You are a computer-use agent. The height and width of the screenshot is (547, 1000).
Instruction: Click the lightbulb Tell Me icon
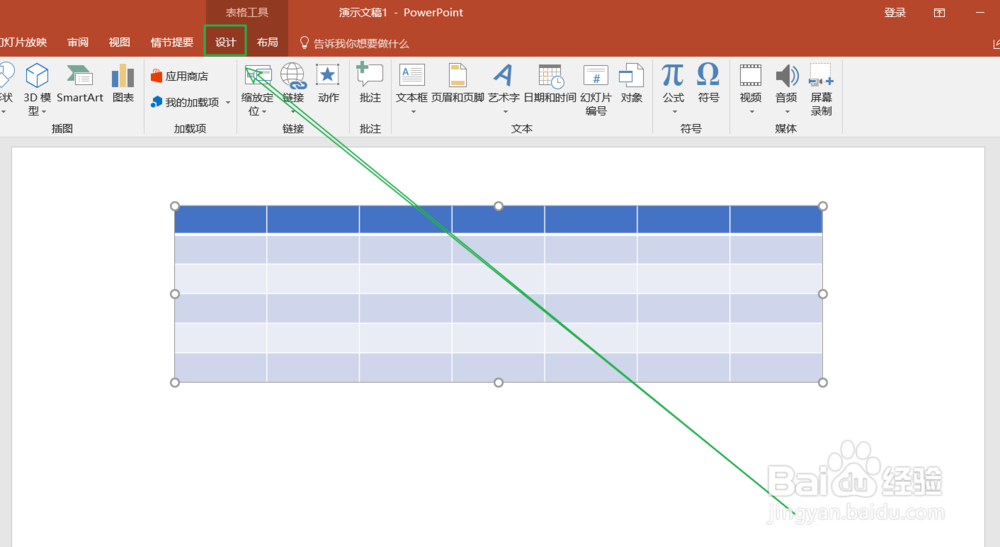pyautogui.click(x=304, y=43)
